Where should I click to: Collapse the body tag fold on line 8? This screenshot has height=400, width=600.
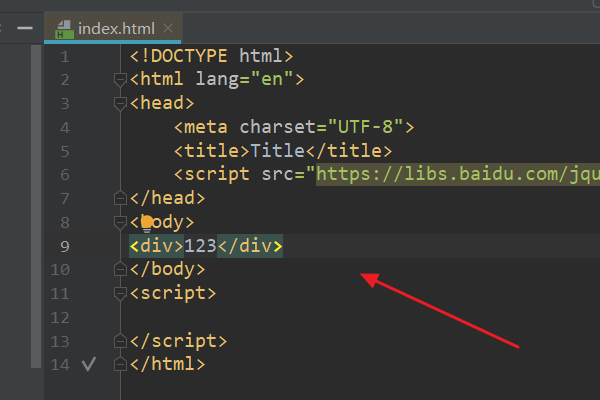click(x=120, y=222)
